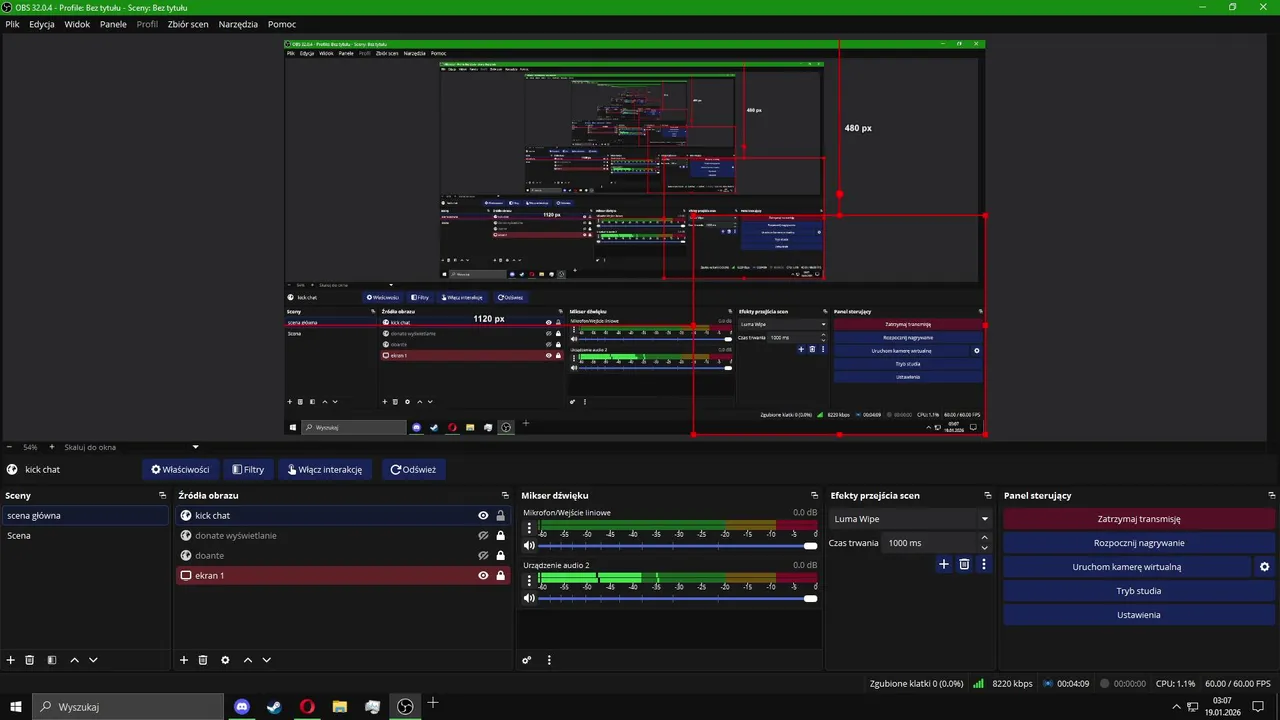Decrease Czas trwania with down stepper

click(984, 548)
